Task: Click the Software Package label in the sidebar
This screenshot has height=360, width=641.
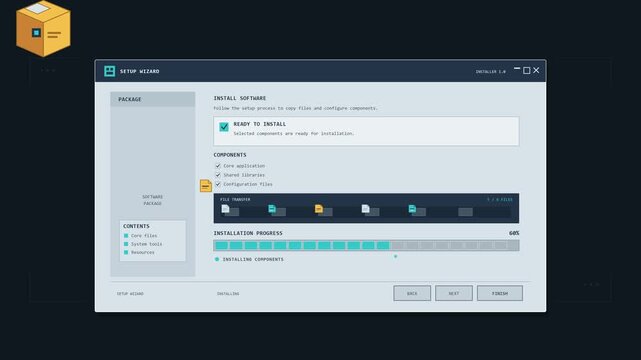Action: [152, 200]
